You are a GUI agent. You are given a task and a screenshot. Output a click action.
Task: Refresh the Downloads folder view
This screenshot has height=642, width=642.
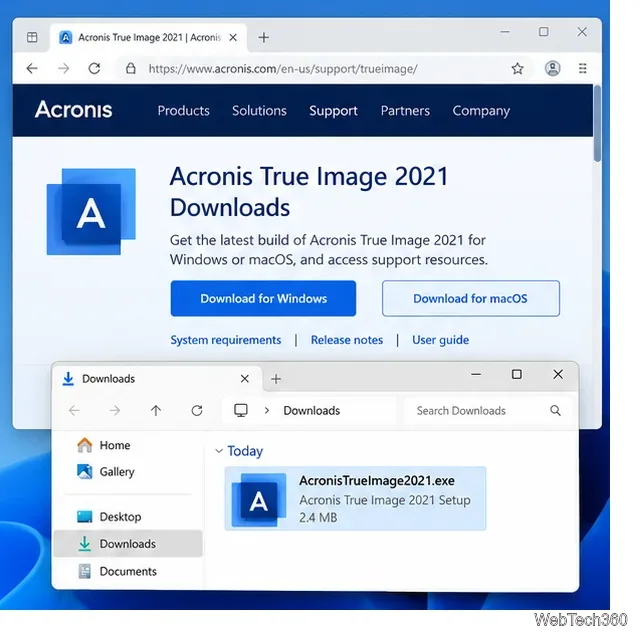pyautogui.click(x=197, y=410)
